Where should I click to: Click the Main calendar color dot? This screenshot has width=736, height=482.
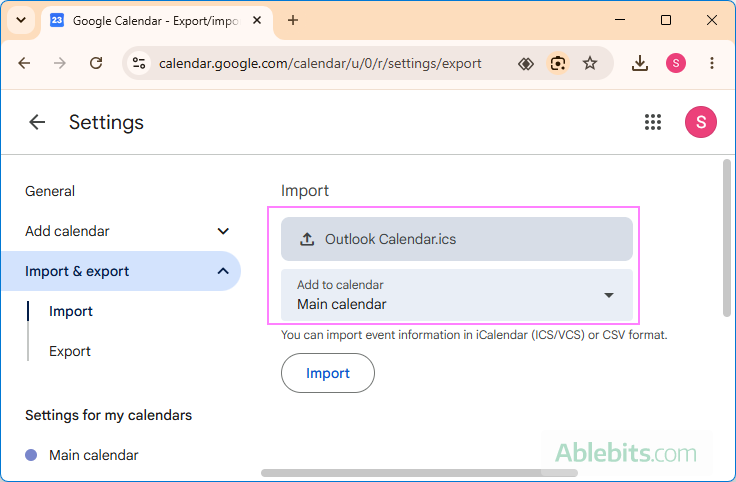[x=31, y=455]
